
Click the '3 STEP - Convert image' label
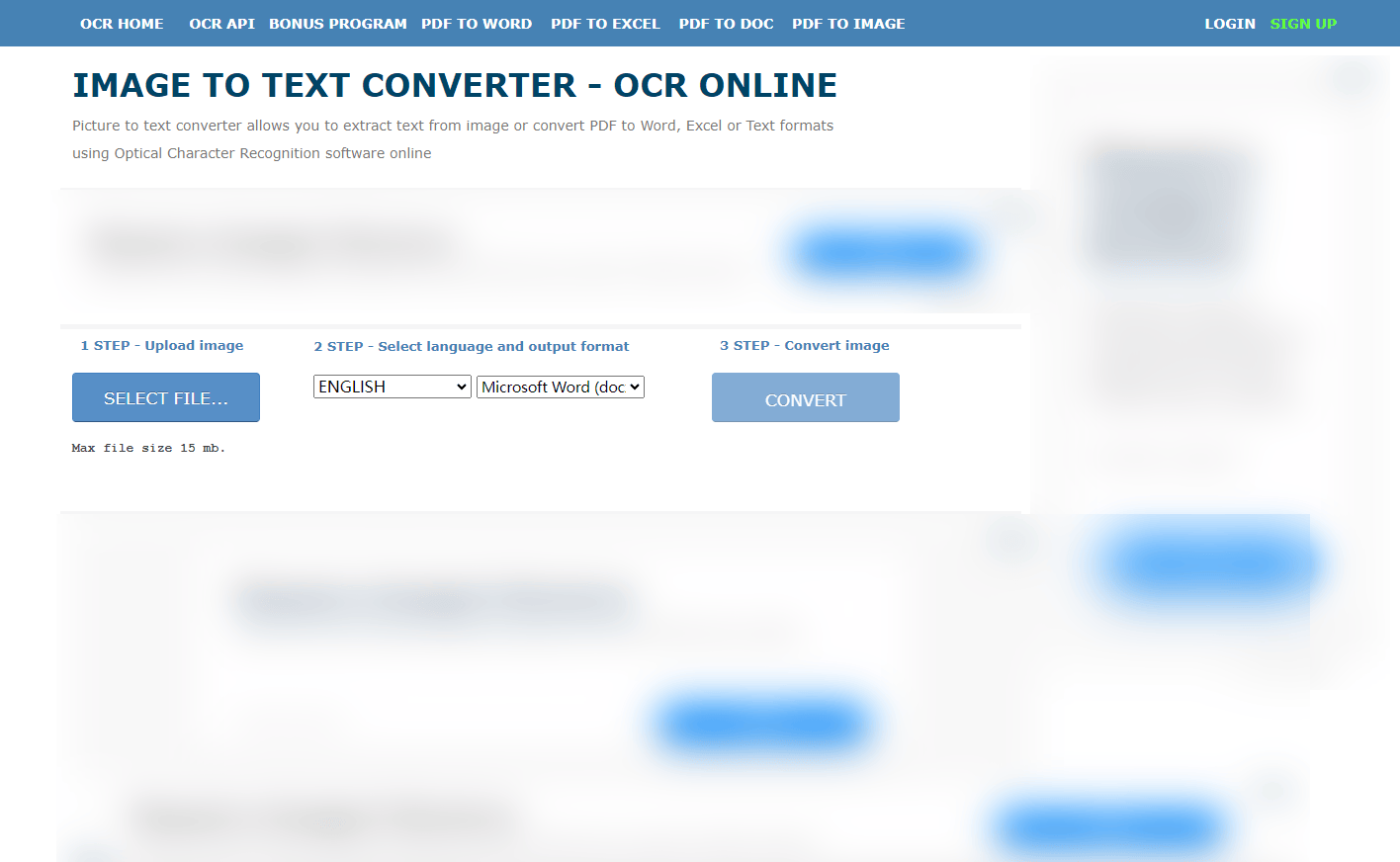tap(804, 346)
